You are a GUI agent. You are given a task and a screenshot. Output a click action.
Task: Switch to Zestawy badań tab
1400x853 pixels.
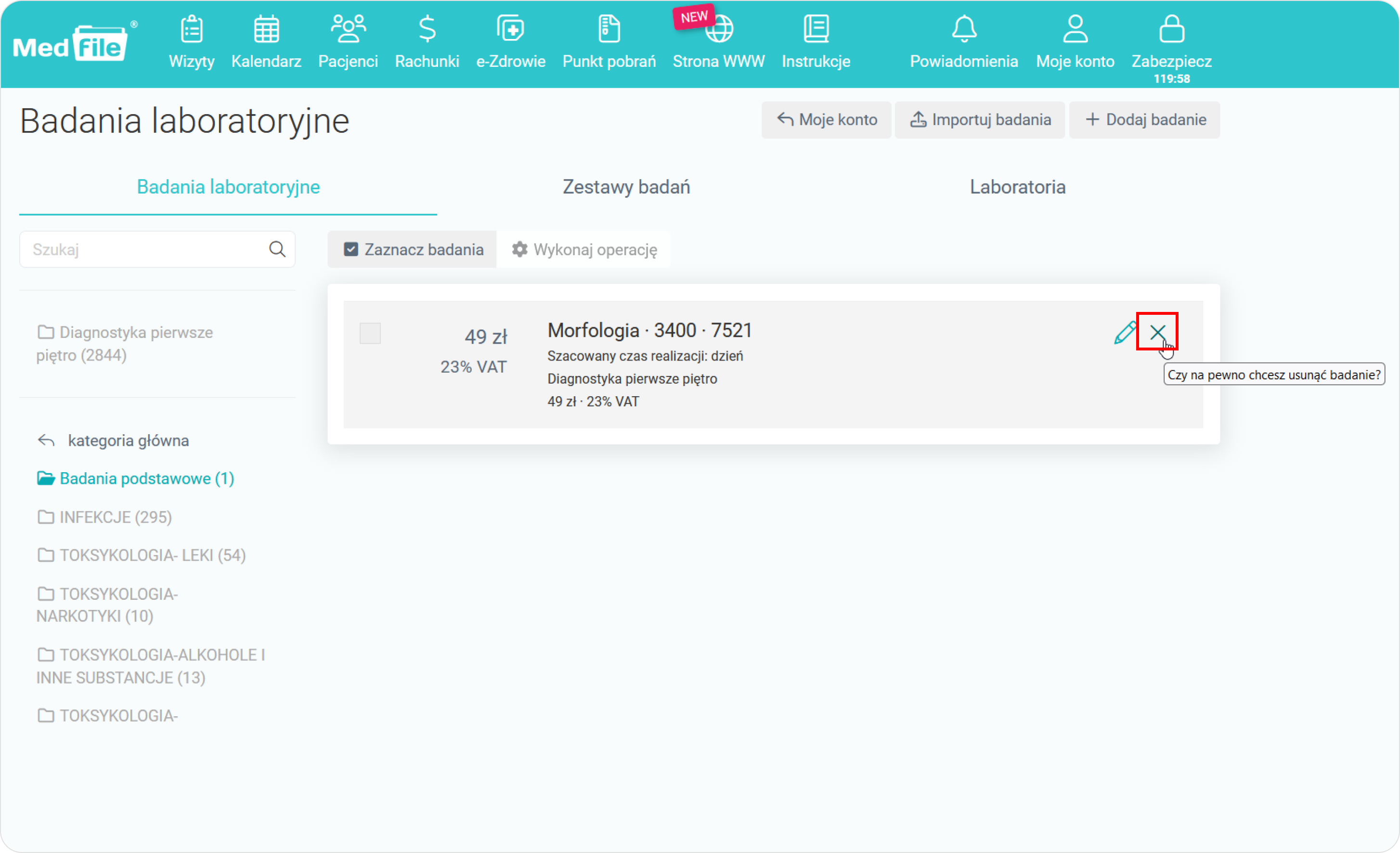point(626,187)
